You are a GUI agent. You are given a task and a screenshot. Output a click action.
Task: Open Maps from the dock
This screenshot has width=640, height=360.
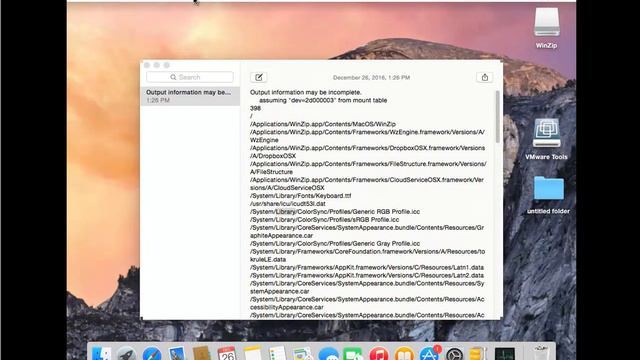[302, 353]
